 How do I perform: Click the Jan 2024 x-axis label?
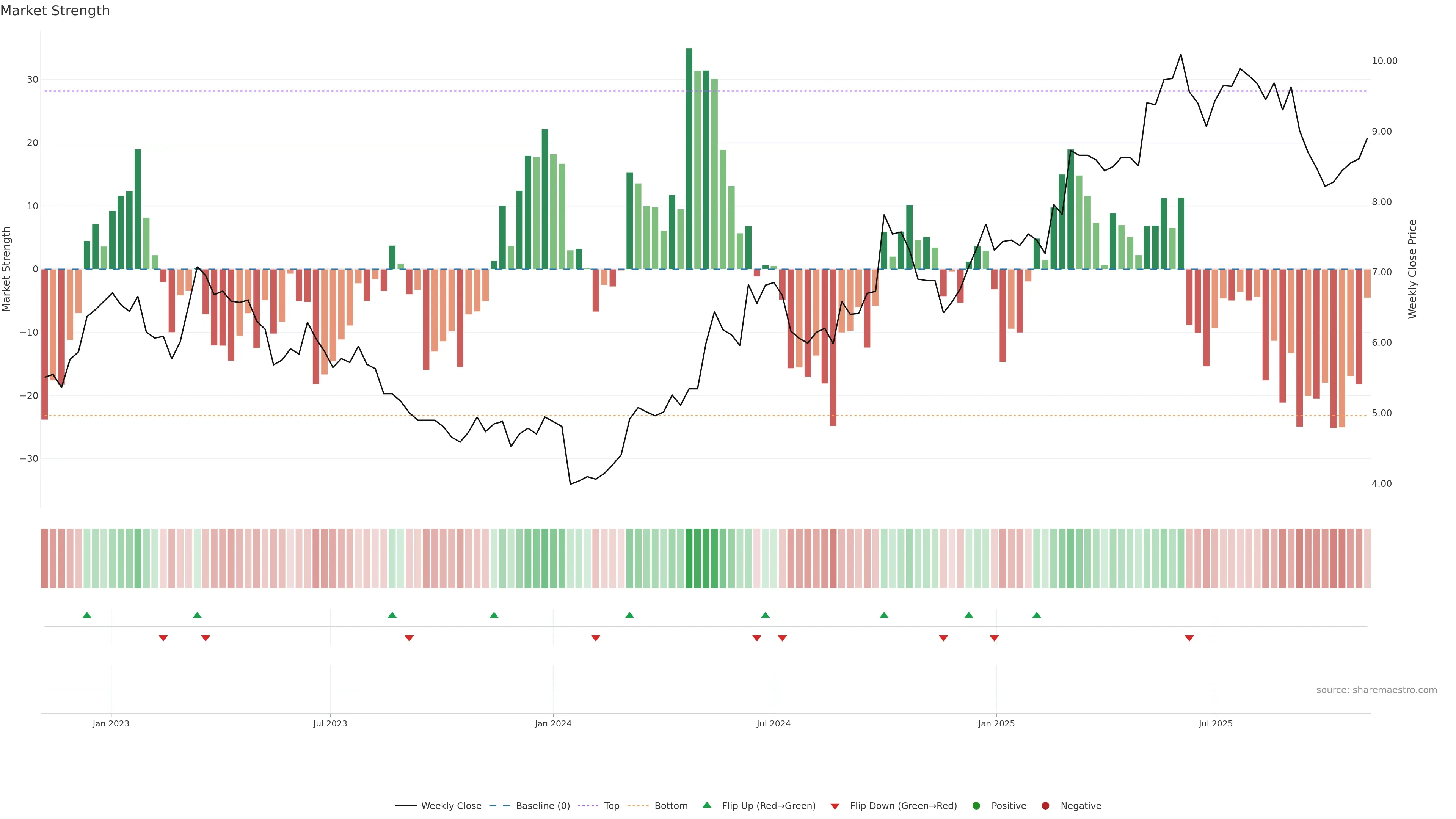pos(553,723)
